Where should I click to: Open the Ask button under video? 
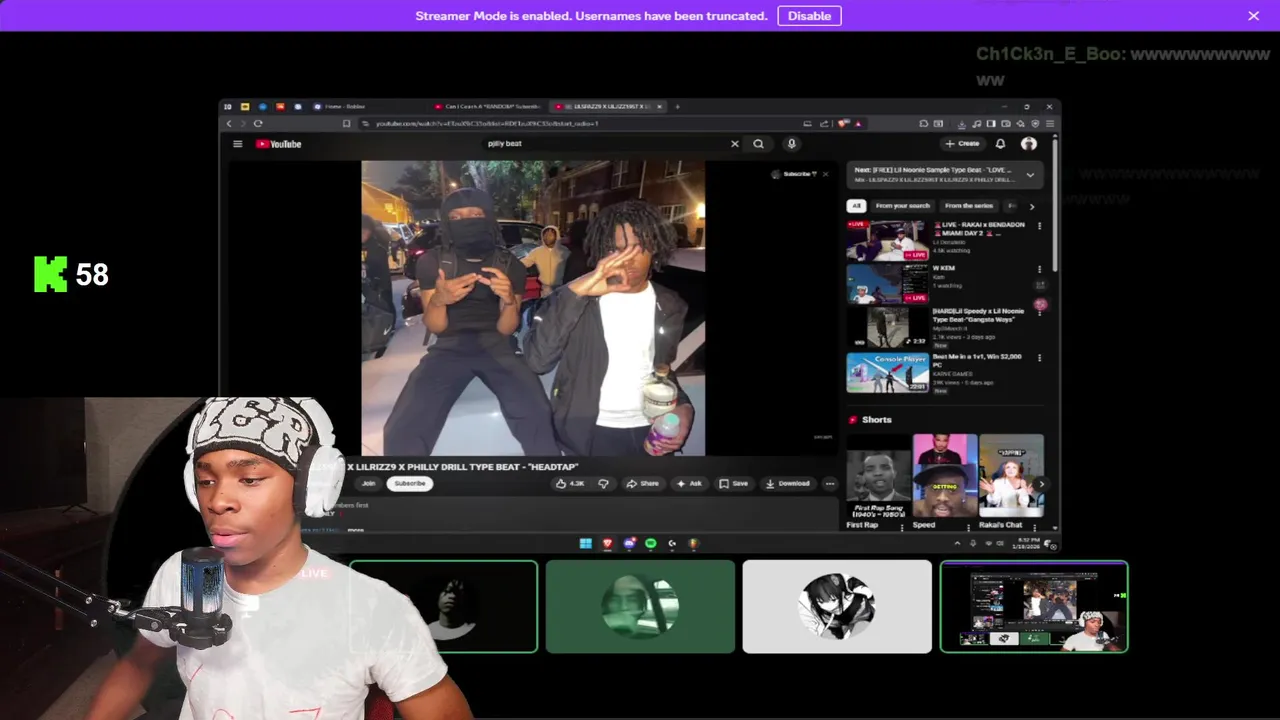(689, 484)
